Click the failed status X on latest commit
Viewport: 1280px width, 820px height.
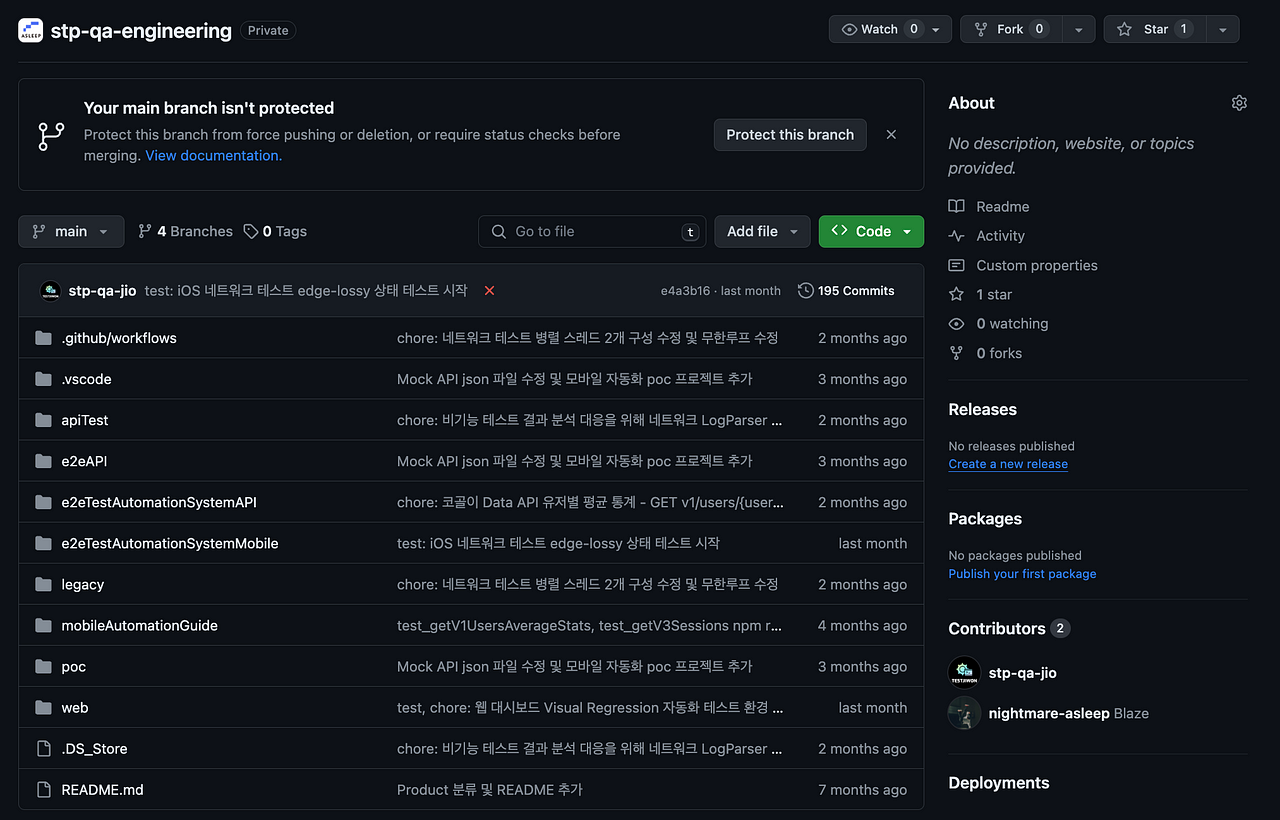(x=489, y=290)
